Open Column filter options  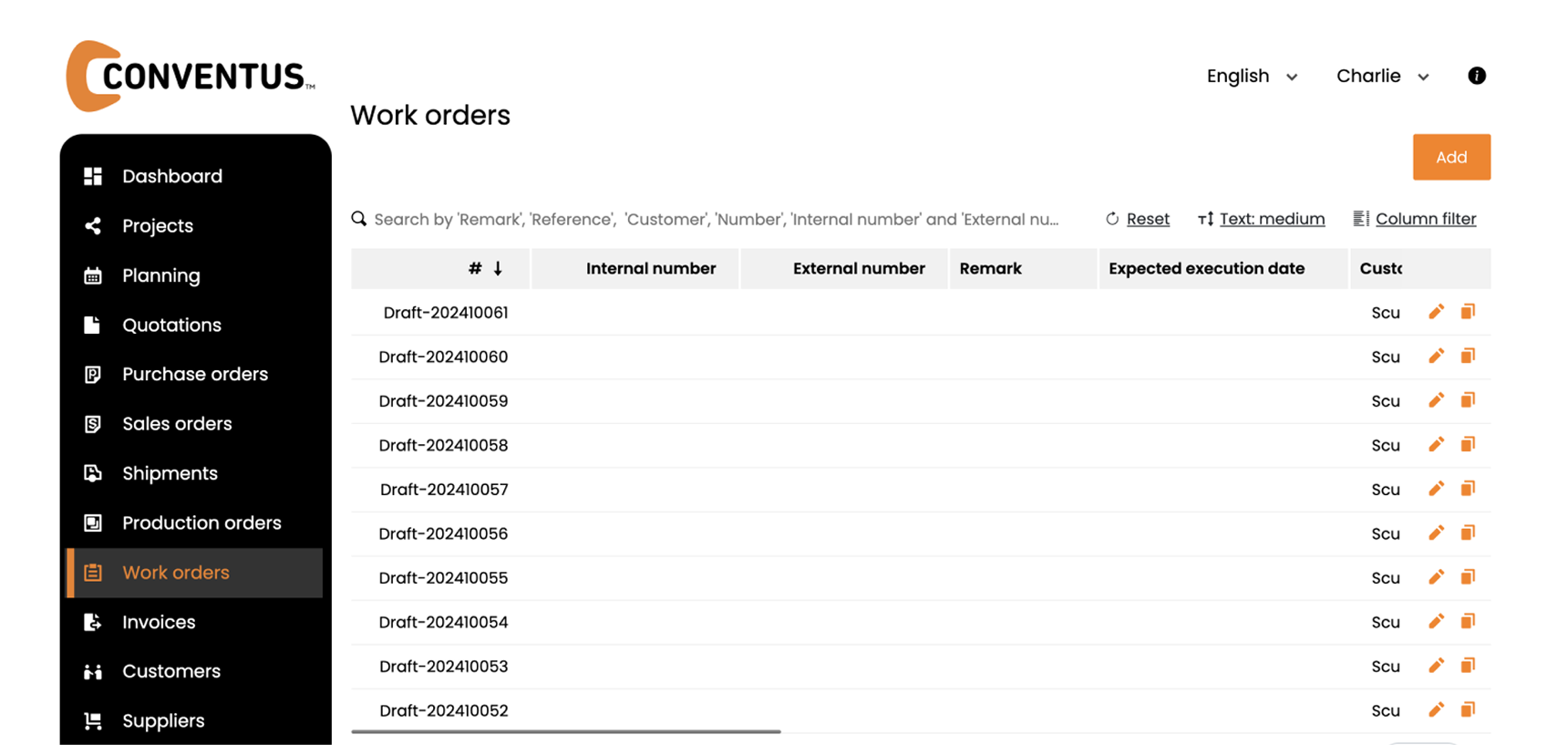click(1415, 219)
